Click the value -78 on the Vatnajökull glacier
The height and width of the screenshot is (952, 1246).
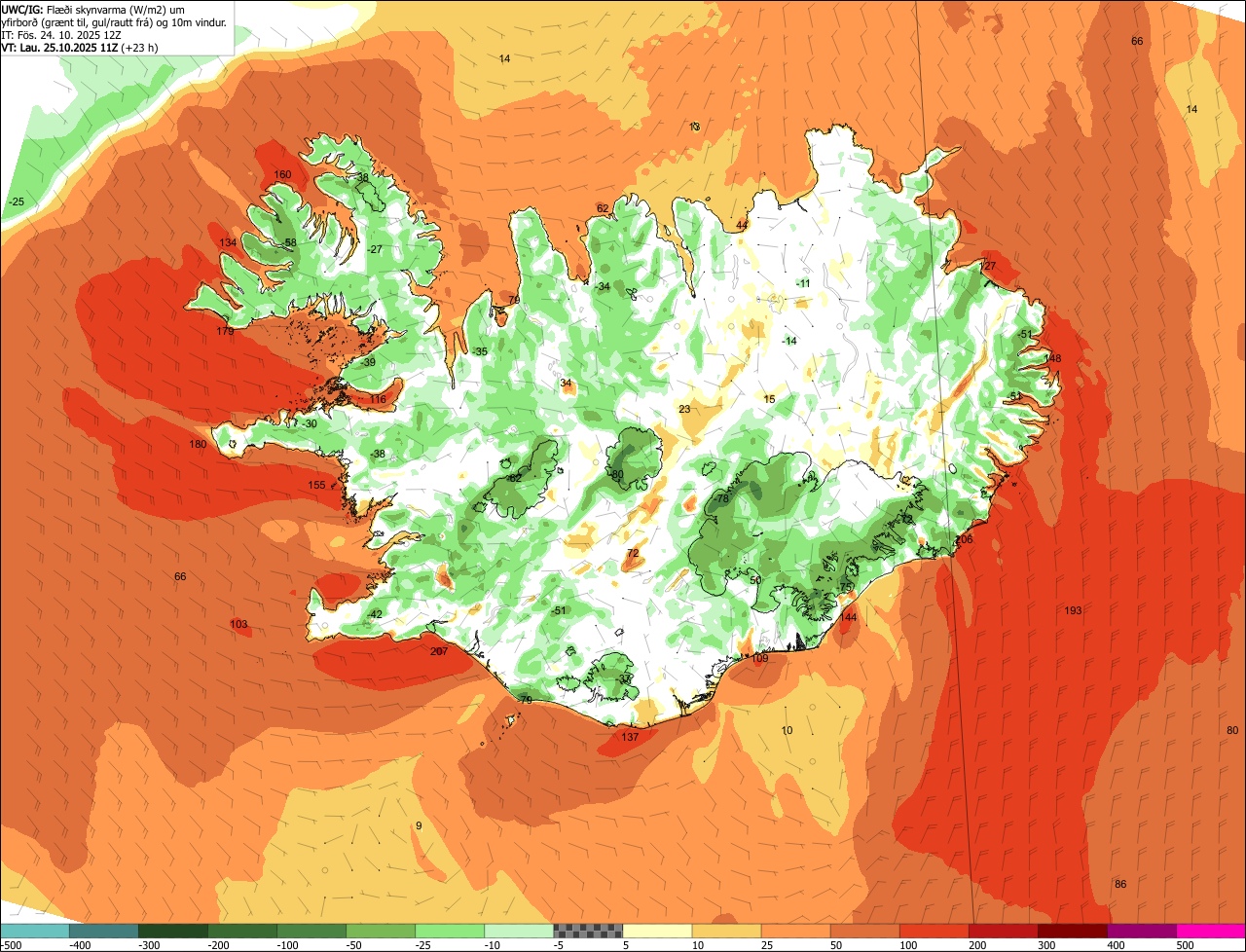(x=720, y=499)
